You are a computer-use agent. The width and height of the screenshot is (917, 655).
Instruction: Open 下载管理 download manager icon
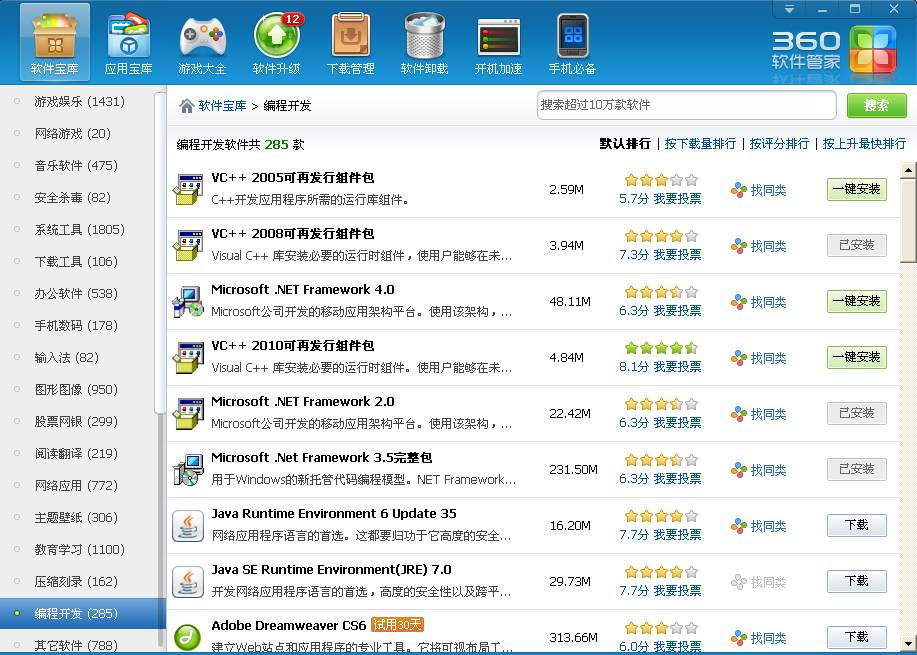(350, 43)
